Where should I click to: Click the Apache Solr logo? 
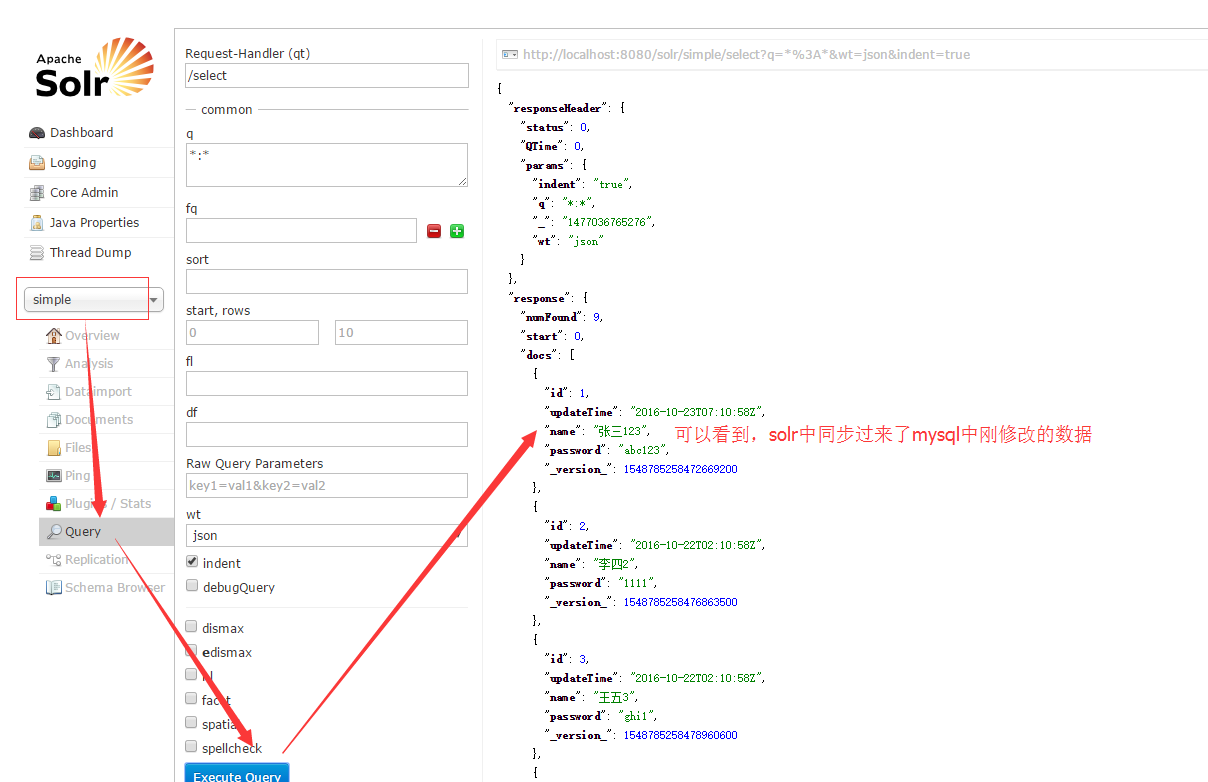pyautogui.click(x=94, y=68)
